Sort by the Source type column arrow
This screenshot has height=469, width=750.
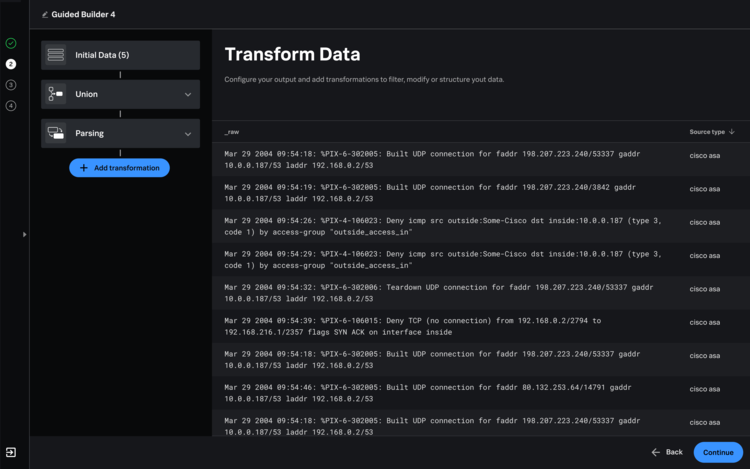pos(732,131)
